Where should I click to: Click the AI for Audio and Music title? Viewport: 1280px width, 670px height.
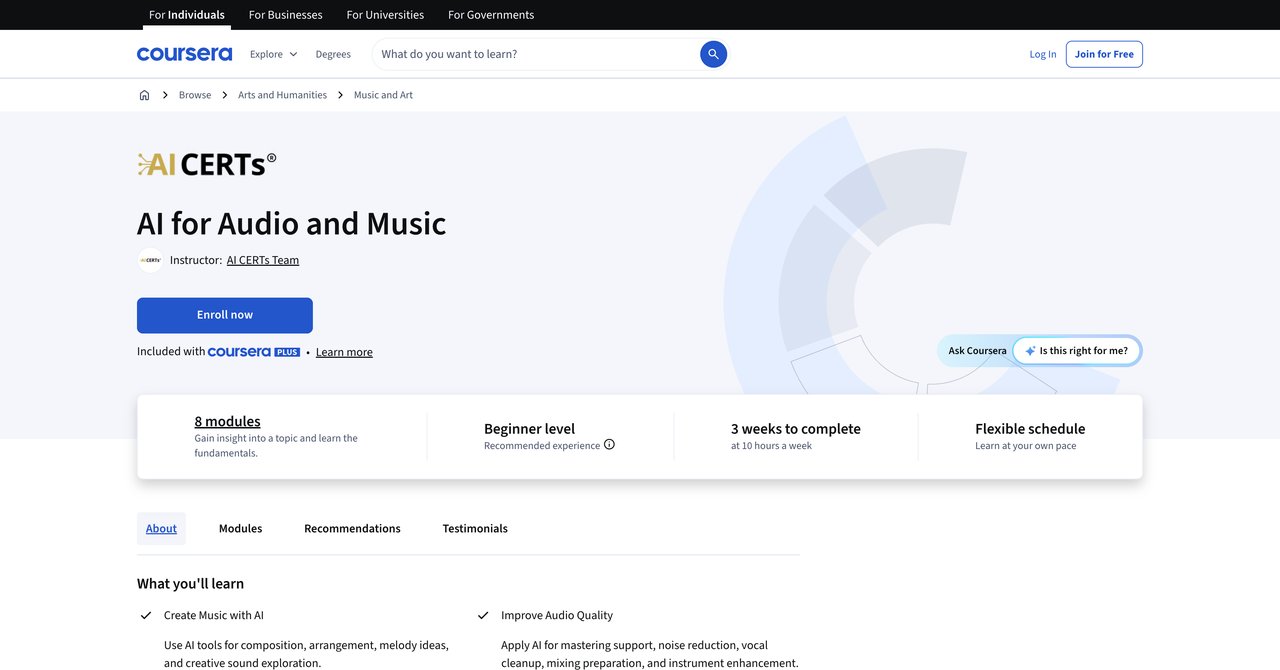pos(292,223)
